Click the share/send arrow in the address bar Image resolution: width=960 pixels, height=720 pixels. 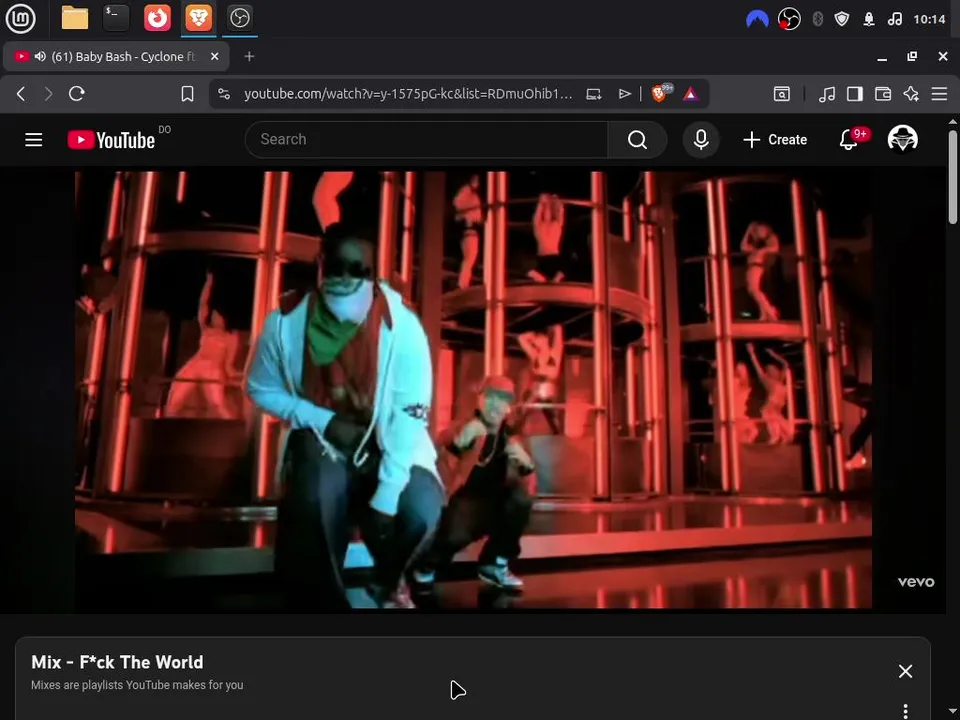pyautogui.click(x=624, y=94)
